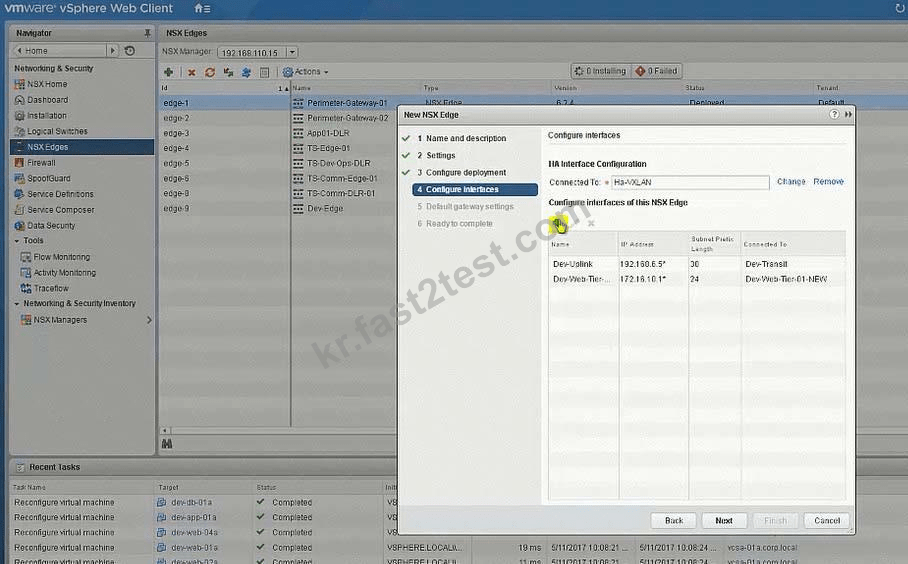Select the App01-DLR edge name

328,133
